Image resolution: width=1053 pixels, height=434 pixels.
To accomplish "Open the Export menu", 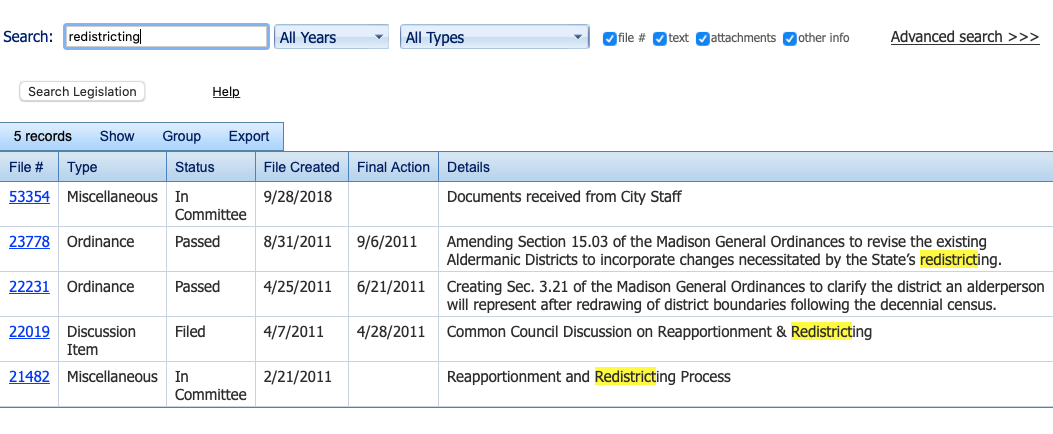I will click(249, 136).
